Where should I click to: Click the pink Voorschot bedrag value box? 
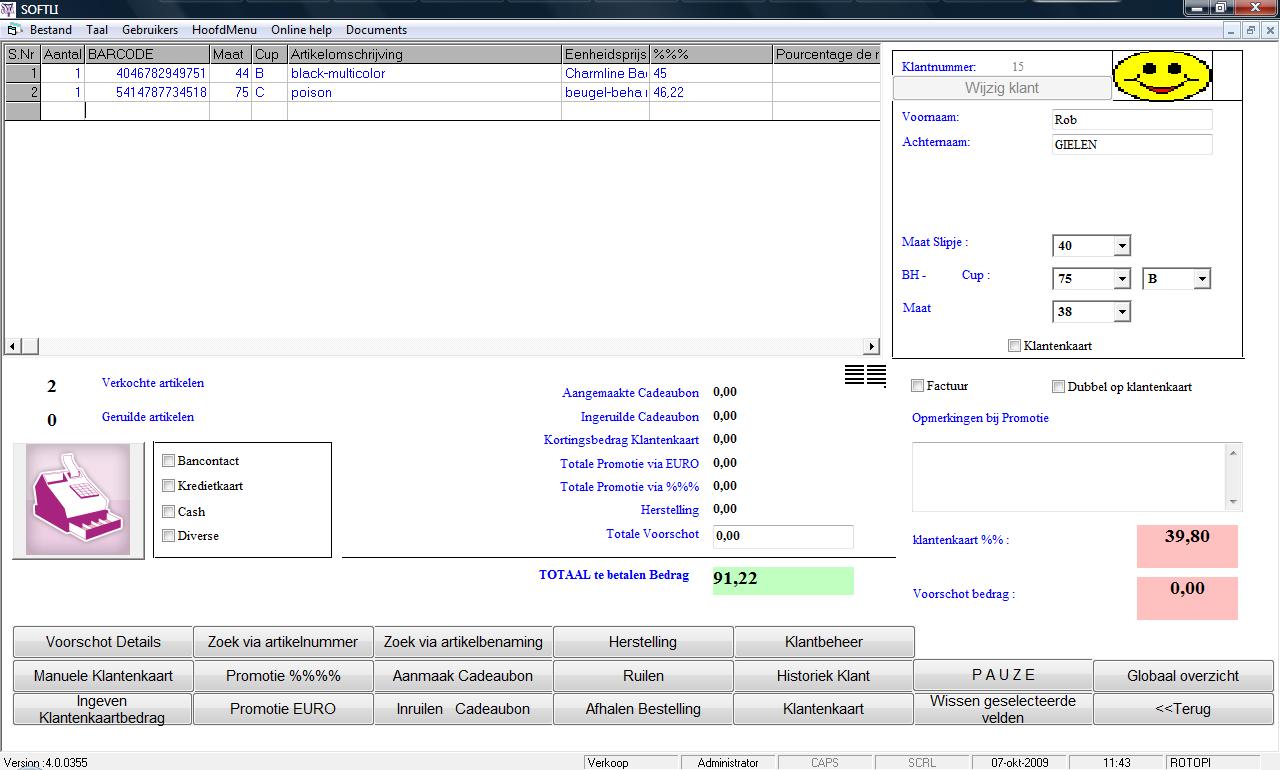coord(1187,598)
